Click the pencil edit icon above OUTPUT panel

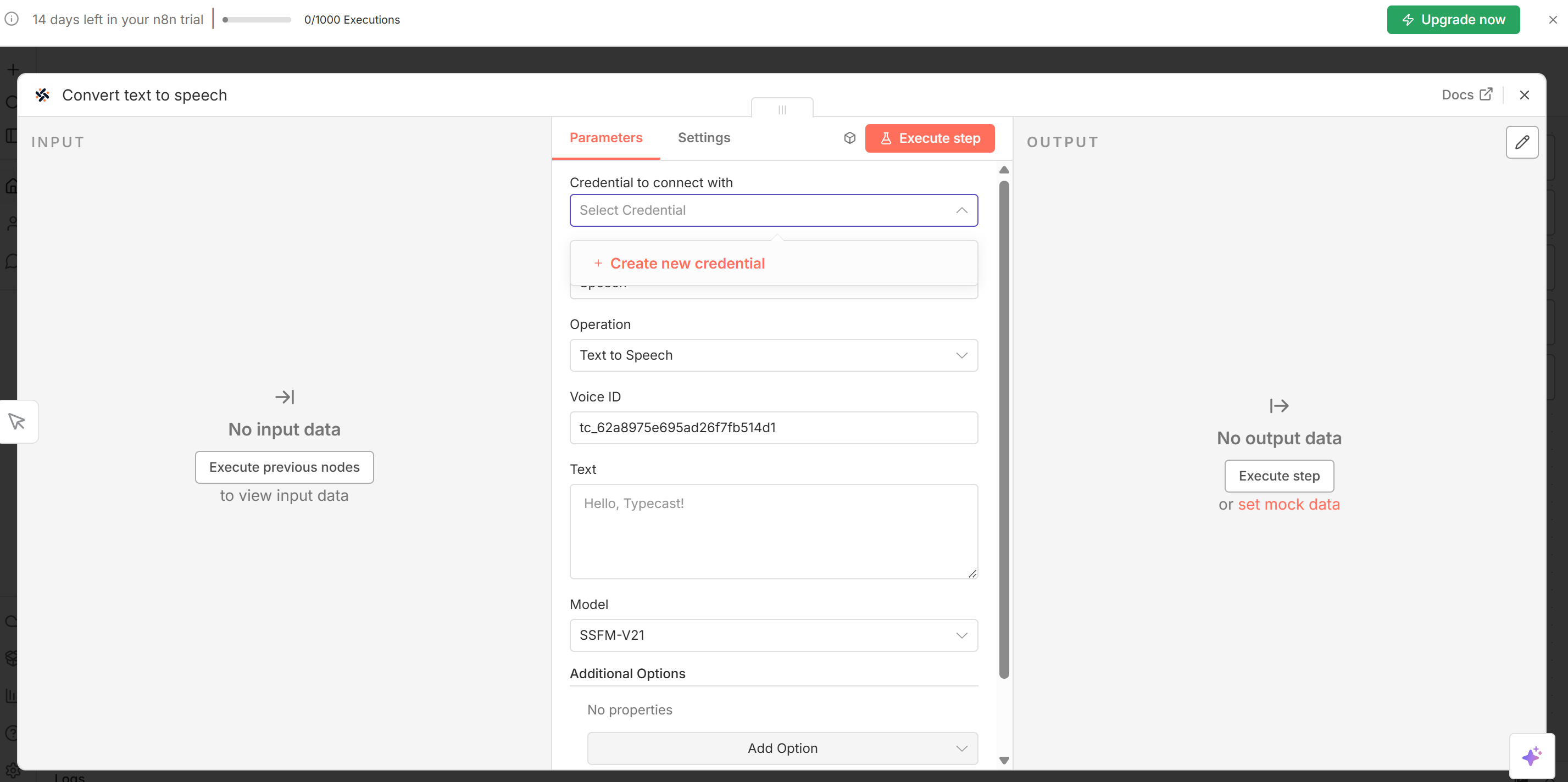1522,142
